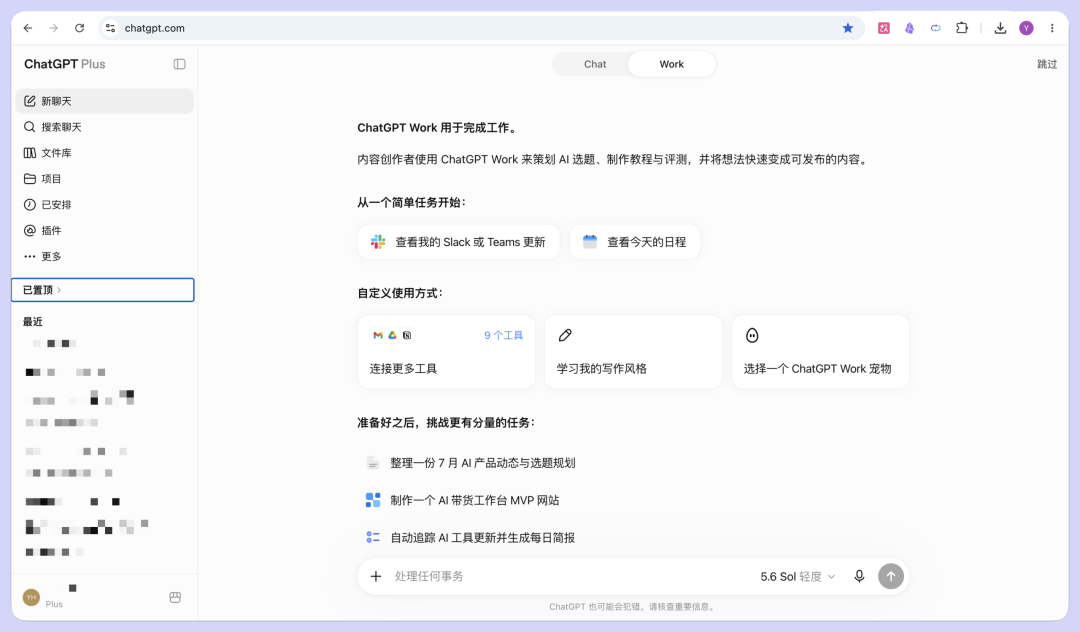
Task: Open the Chrome profile avatar Y
Action: click(x=1026, y=28)
